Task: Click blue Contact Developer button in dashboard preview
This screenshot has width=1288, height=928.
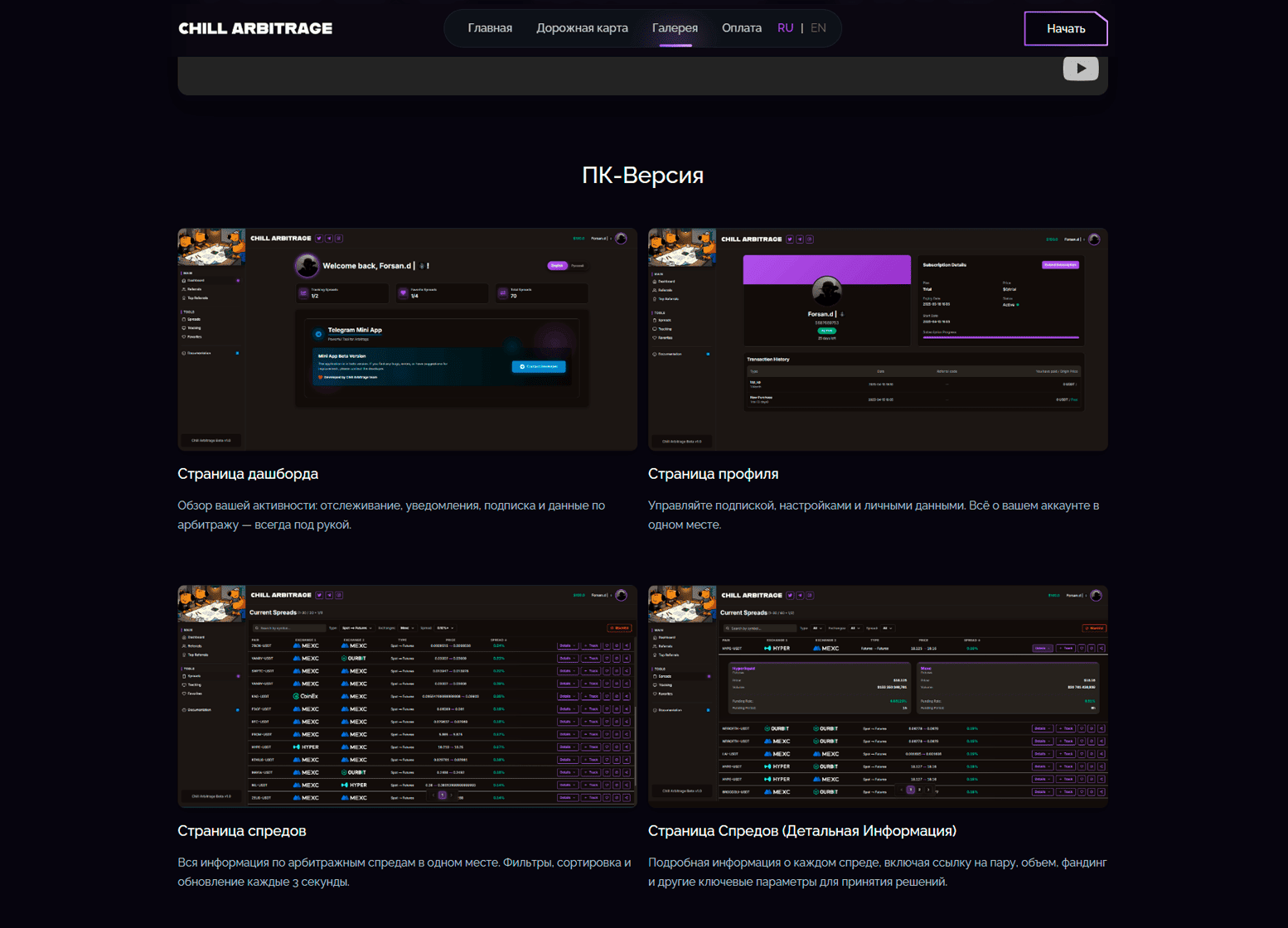Action: pos(539,366)
